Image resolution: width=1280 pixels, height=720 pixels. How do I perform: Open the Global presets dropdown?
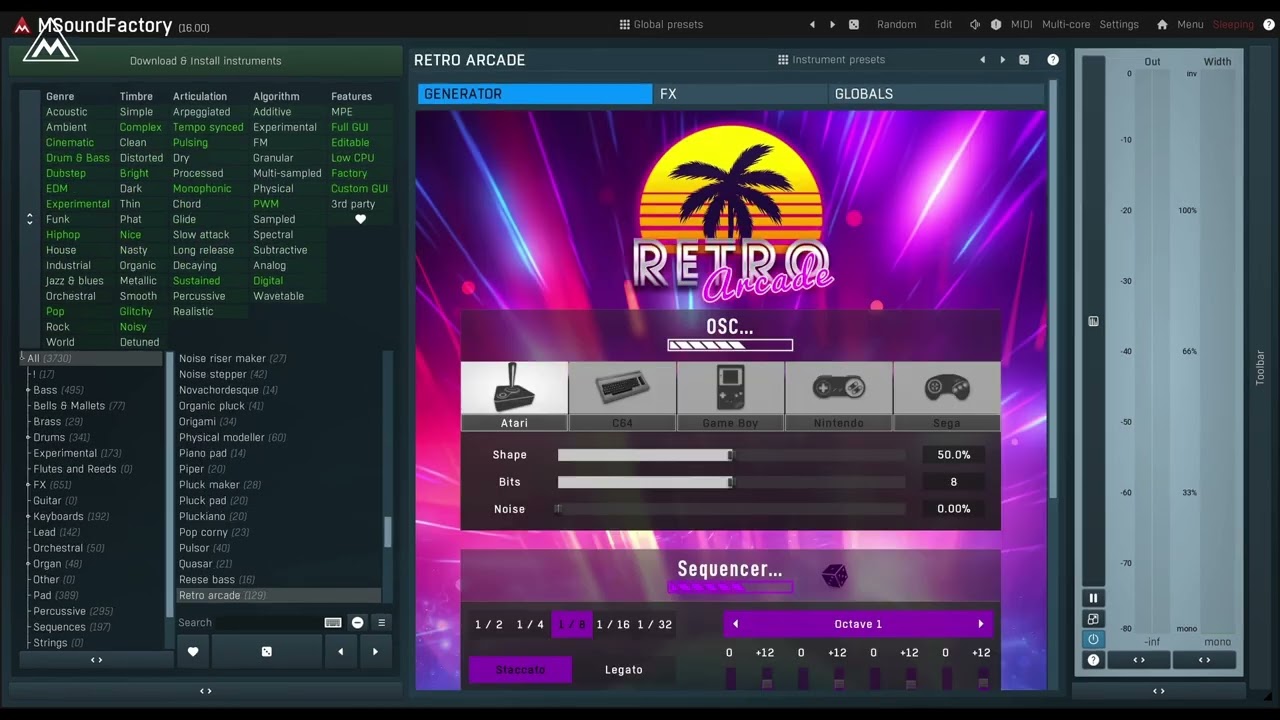pyautogui.click(x=661, y=24)
